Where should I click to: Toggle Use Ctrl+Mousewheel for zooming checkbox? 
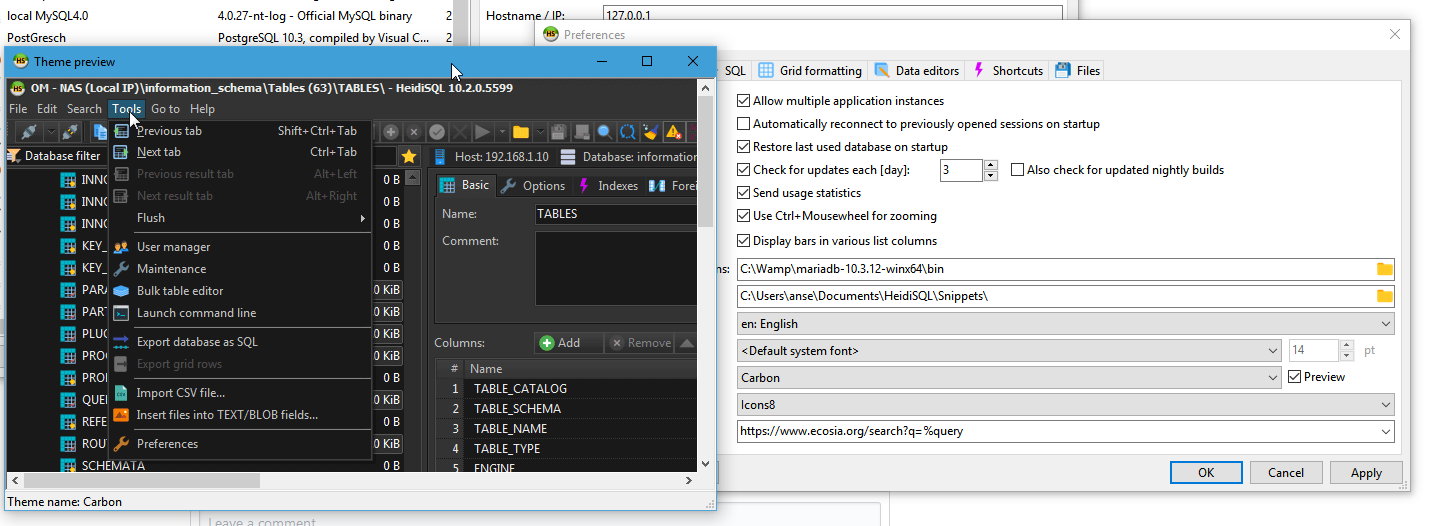point(743,216)
